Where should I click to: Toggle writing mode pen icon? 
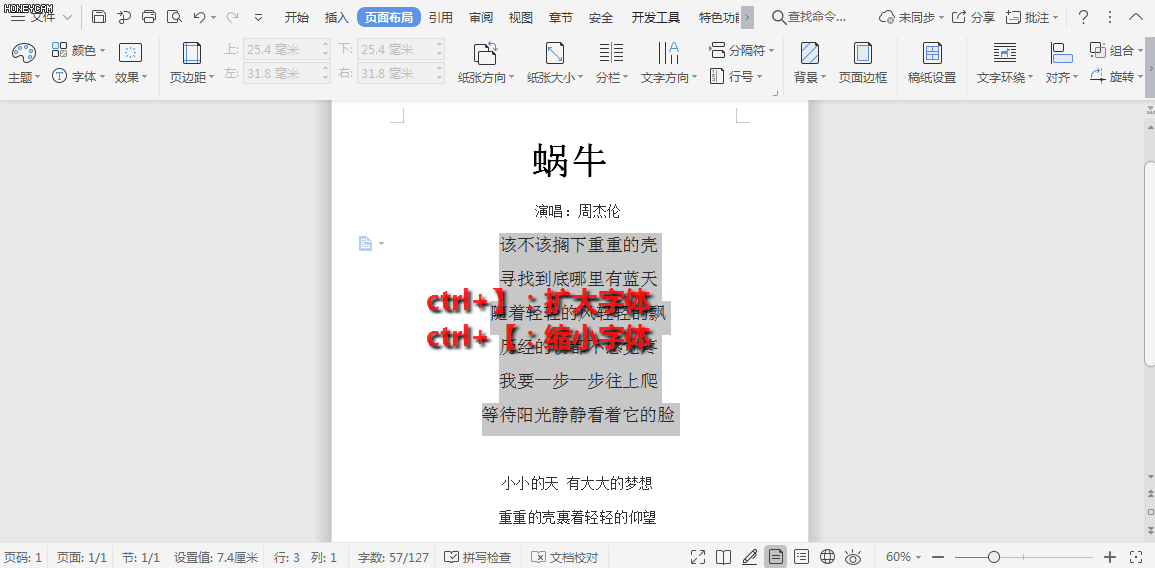coord(750,557)
